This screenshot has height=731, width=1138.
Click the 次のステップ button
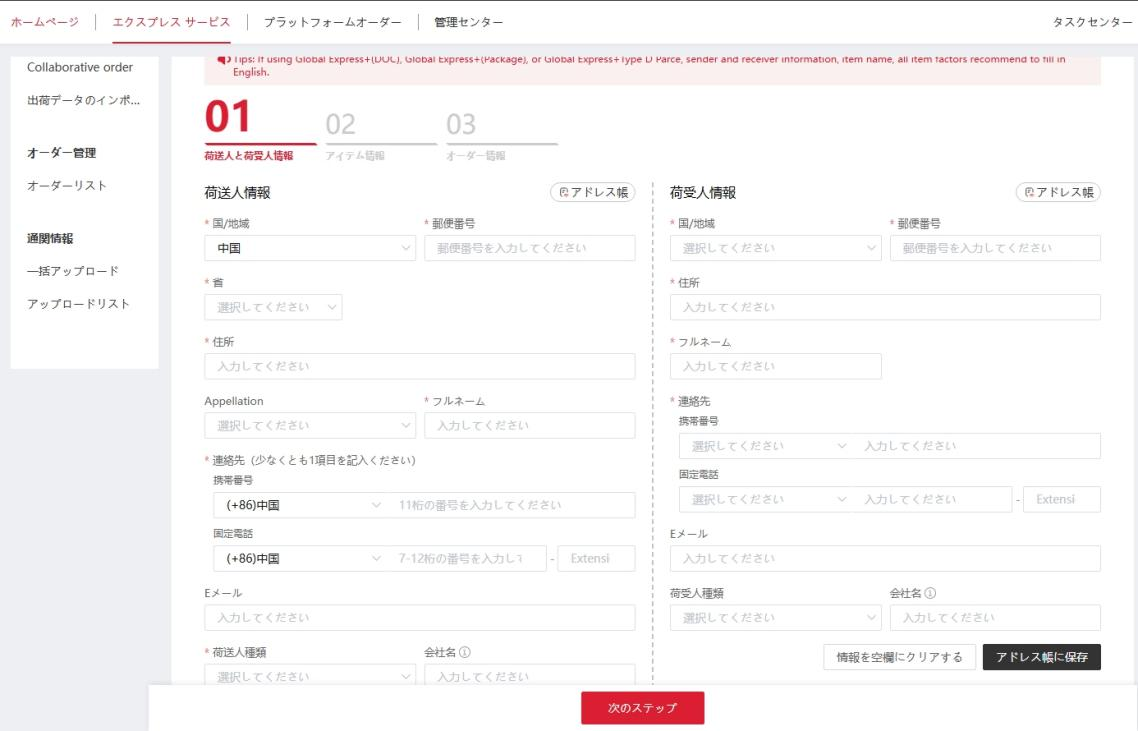tap(643, 707)
